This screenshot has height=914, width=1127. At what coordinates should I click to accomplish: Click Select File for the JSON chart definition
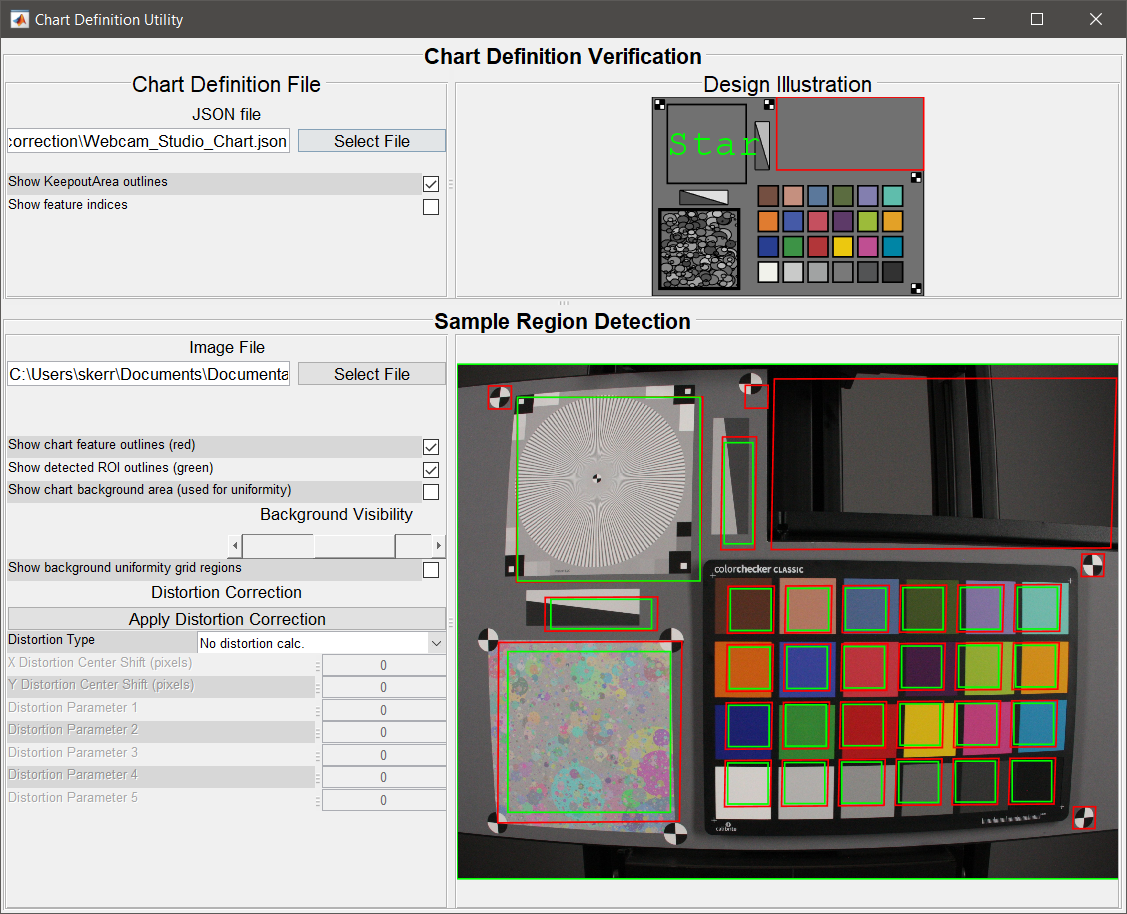click(371, 141)
